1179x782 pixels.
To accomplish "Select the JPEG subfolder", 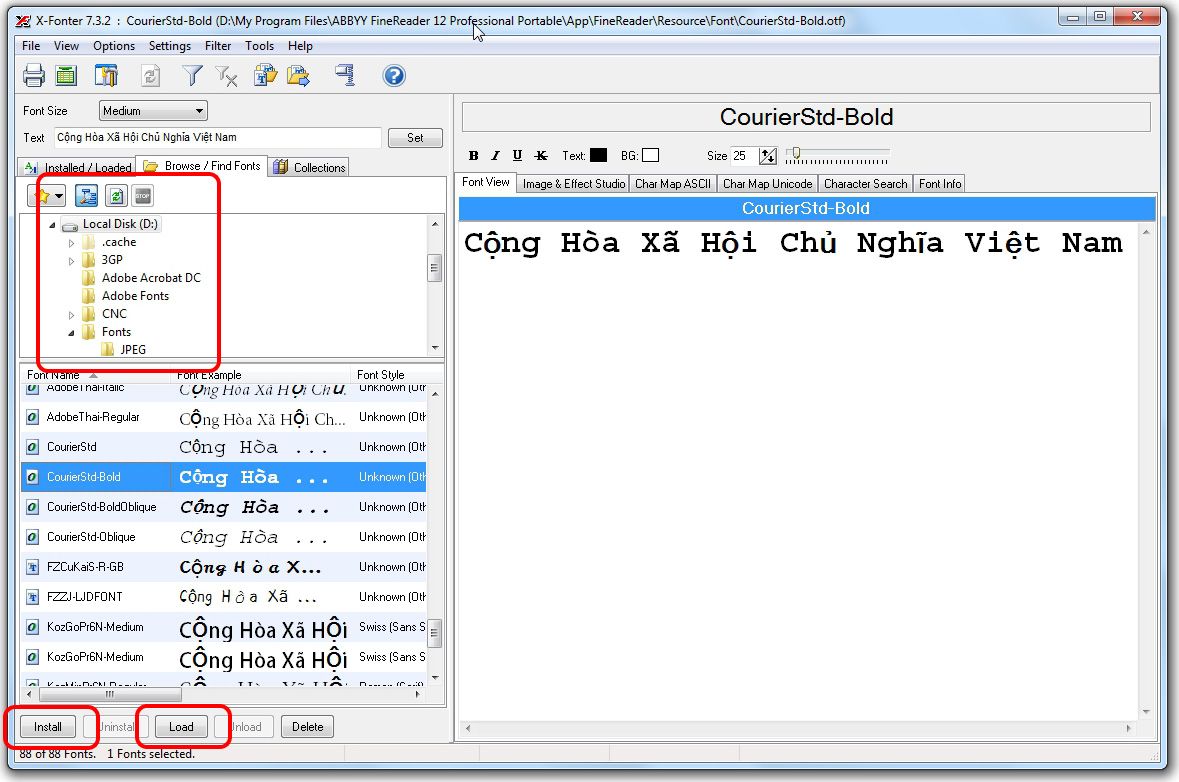I will 133,350.
